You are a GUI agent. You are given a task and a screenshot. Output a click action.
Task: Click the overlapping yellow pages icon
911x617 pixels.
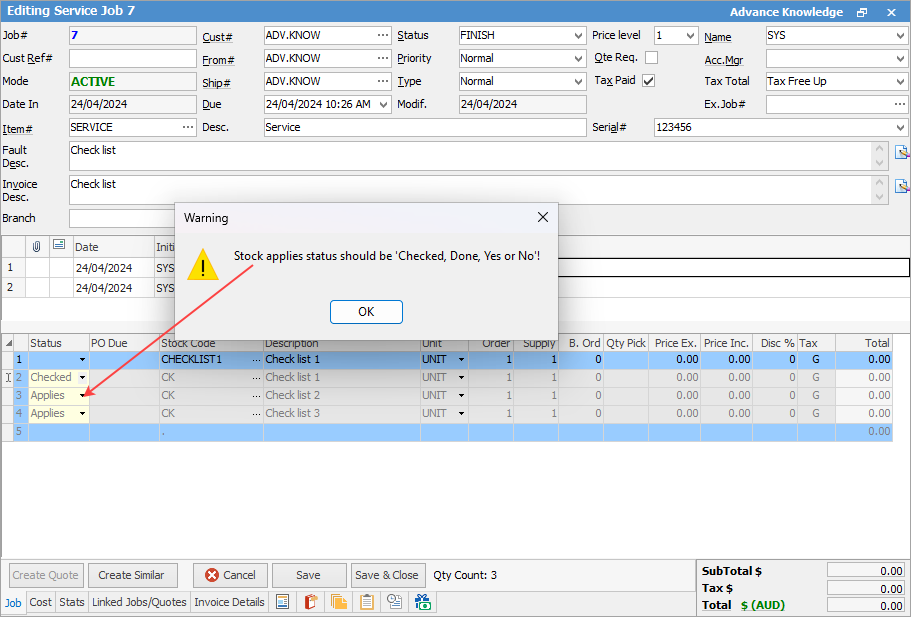(x=339, y=602)
